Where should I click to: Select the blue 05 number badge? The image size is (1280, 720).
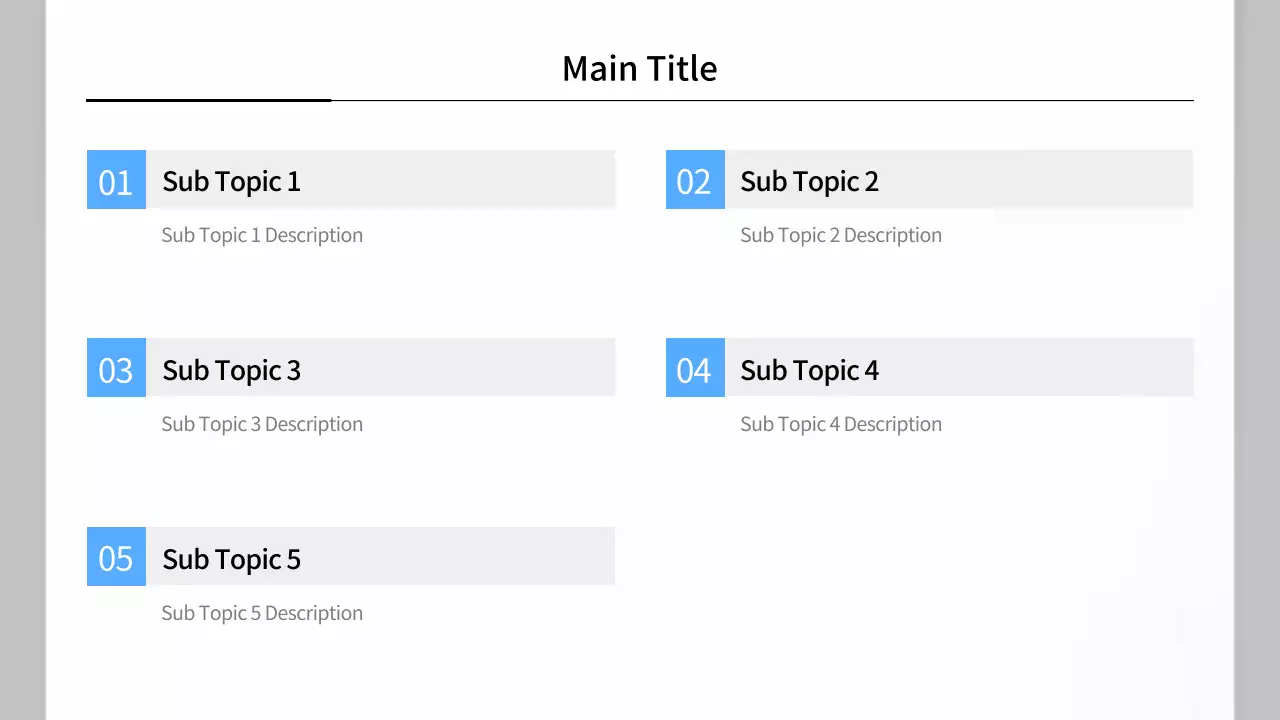116,557
